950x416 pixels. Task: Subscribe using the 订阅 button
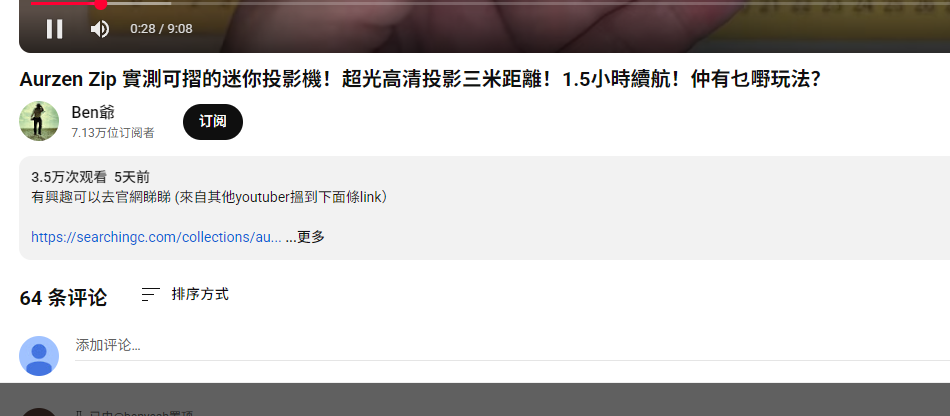tap(213, 122)
